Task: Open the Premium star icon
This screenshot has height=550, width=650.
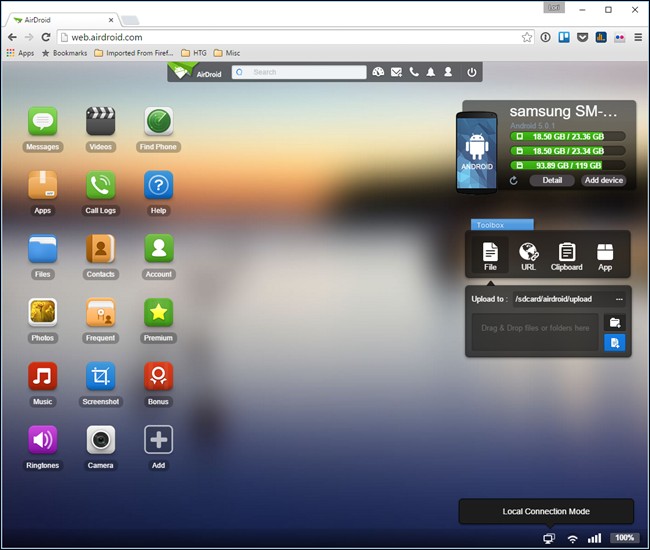Action: pyautogui.click(x=158, y=312)
